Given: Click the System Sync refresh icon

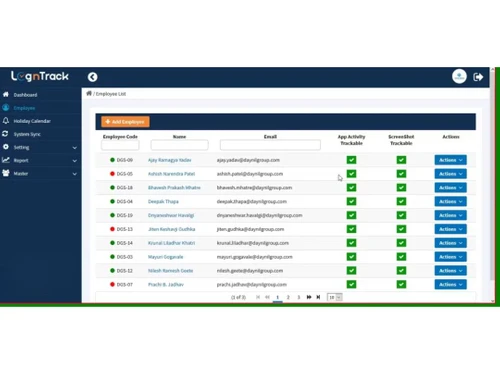Looking at the screenshot, I should 5,134.
